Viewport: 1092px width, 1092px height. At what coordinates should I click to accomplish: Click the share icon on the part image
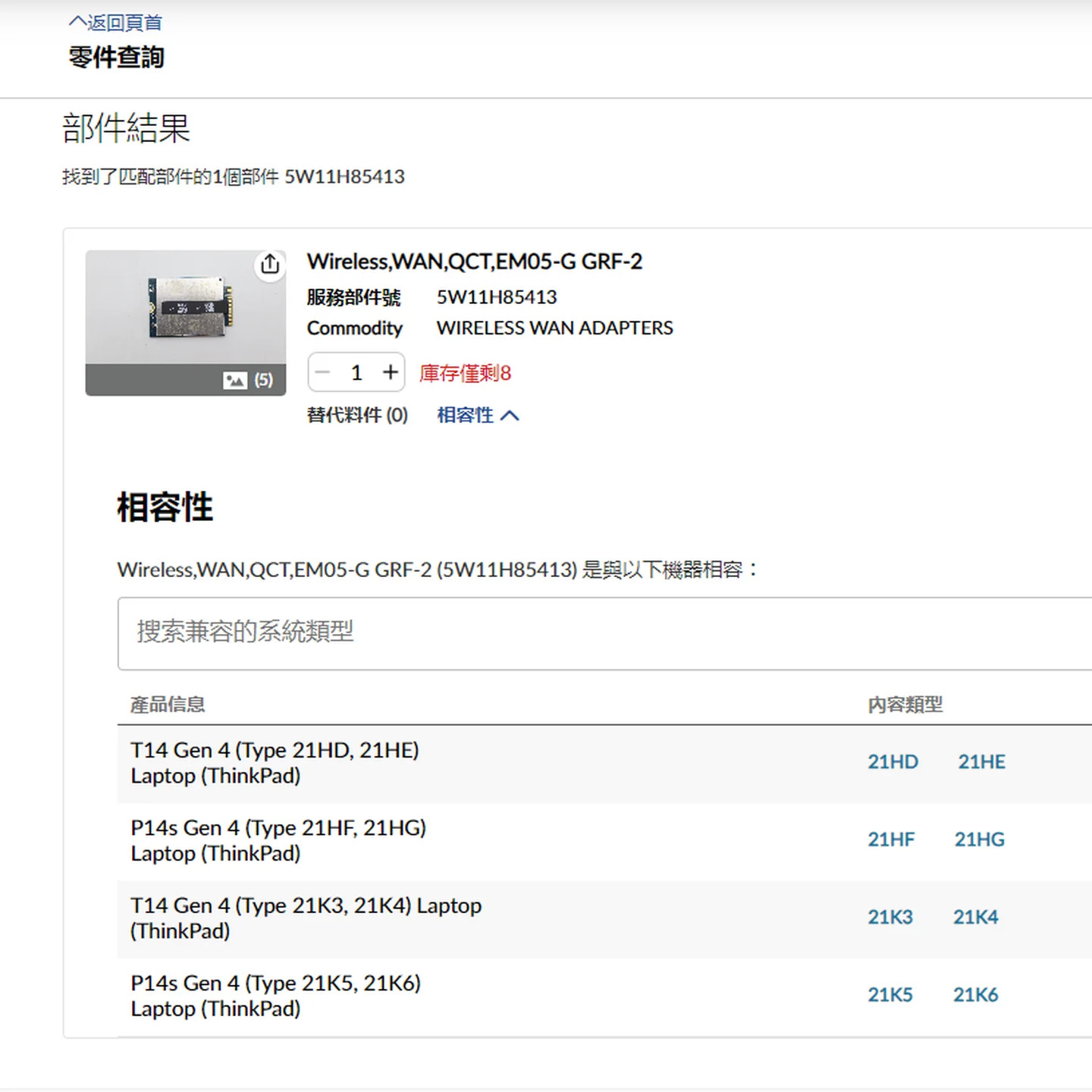270,265
